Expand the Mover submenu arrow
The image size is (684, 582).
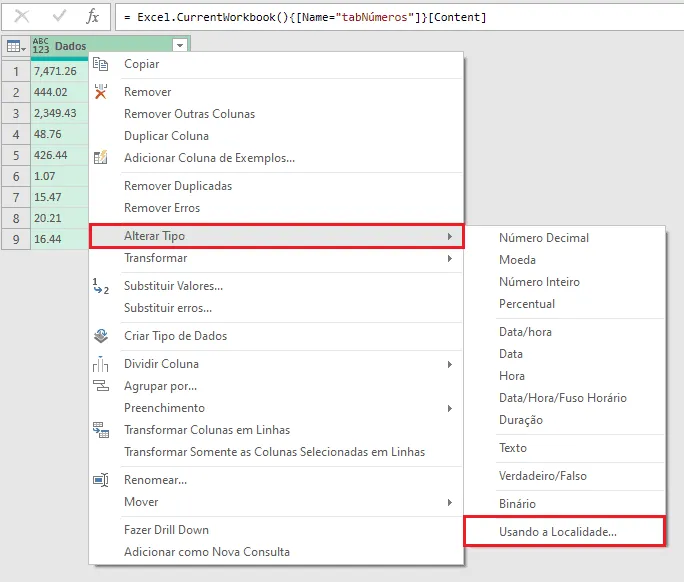(450, 502)
